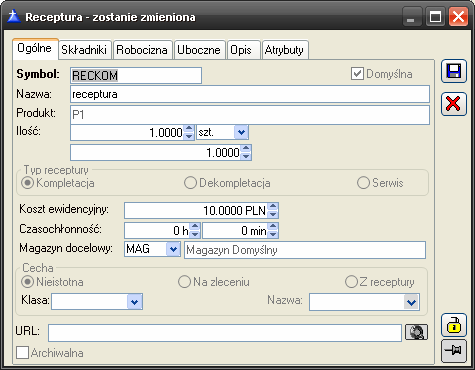Click the yellow padlock icon
This screenshot has width=475, height=370.
(454, 325)
